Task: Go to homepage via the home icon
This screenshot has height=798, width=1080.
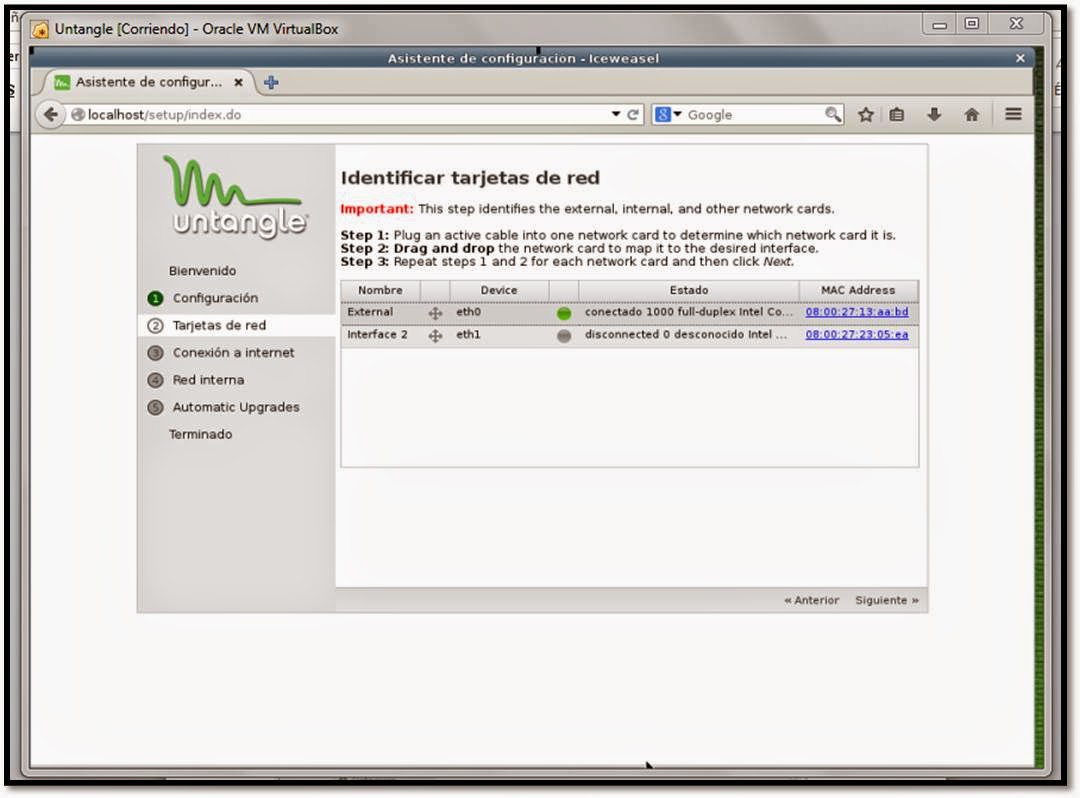Action: click(x=971, y=114)
